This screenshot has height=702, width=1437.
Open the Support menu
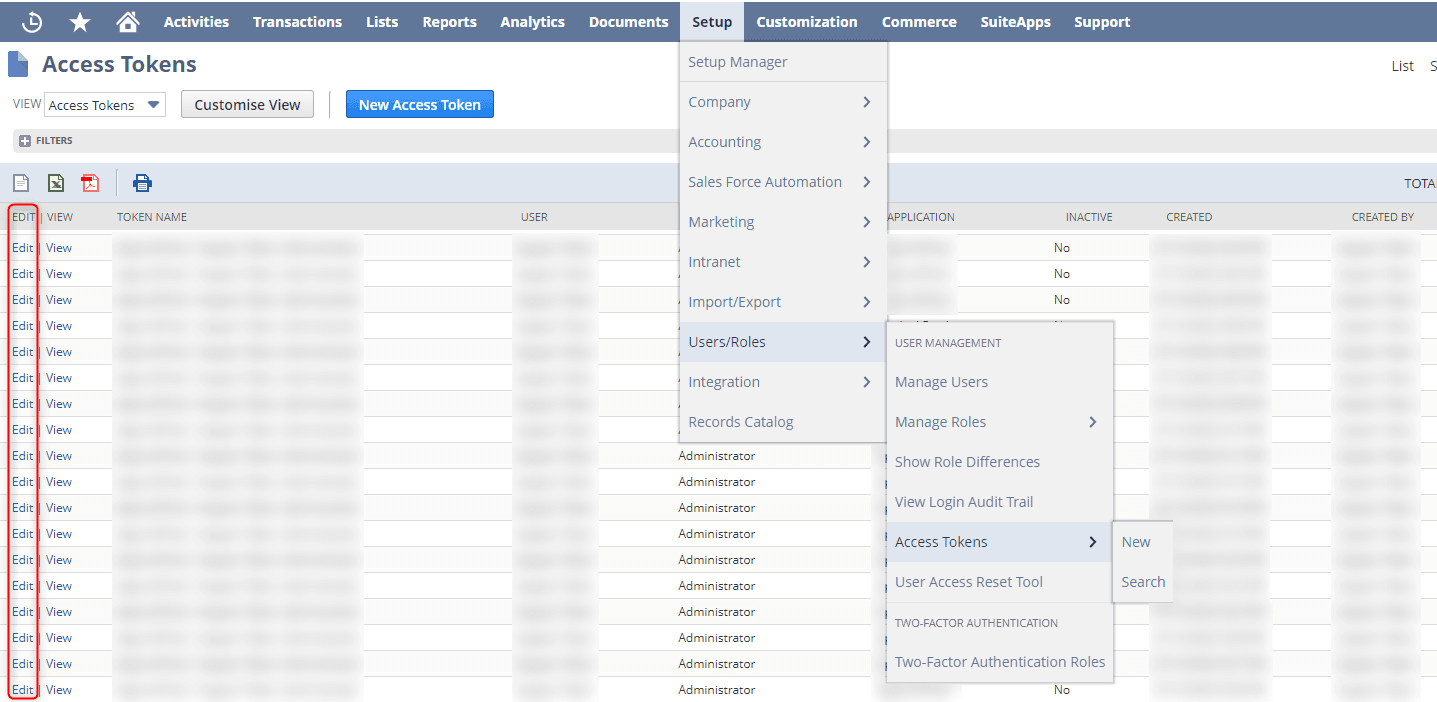point(1102,22)
